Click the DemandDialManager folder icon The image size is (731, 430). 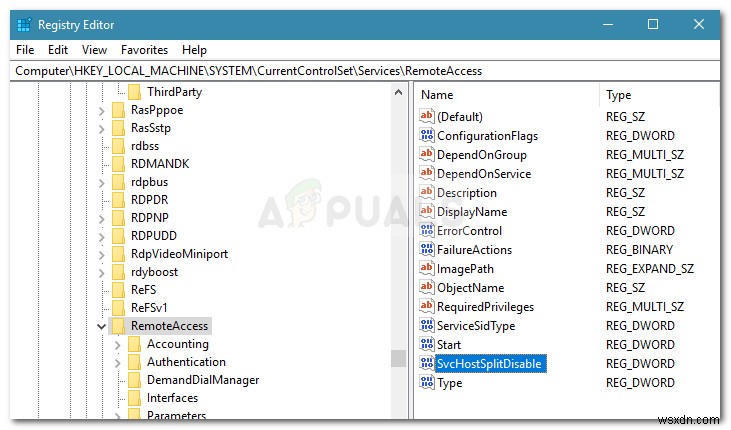[134, 380]
